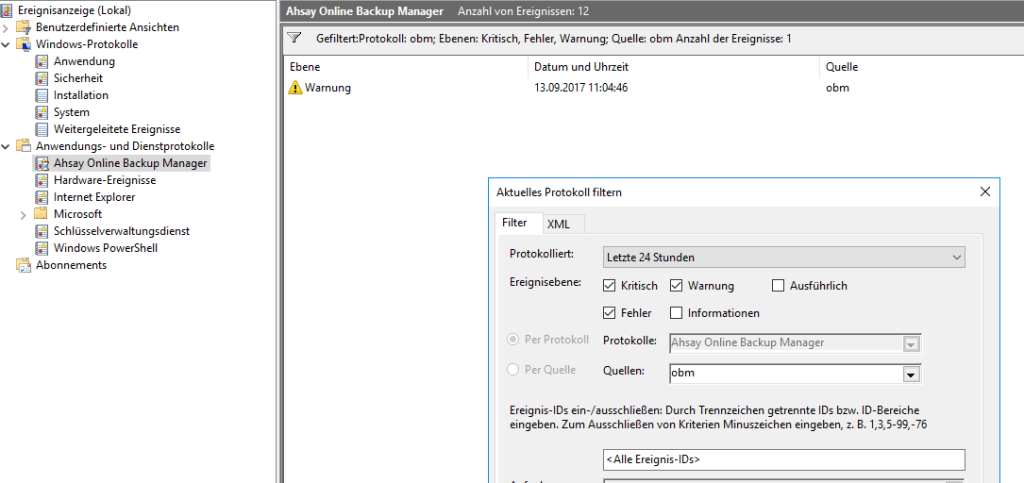This screenshot has height=483, width=1024.
Task: Click the filter funnel icon in info bar
Action: pyautogui.click(x=294, y=38)
